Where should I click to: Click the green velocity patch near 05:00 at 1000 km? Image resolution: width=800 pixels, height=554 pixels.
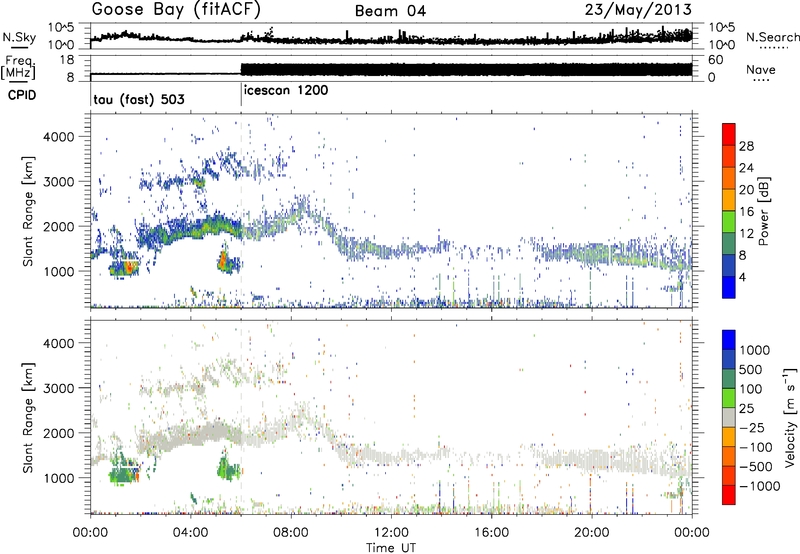227,468
